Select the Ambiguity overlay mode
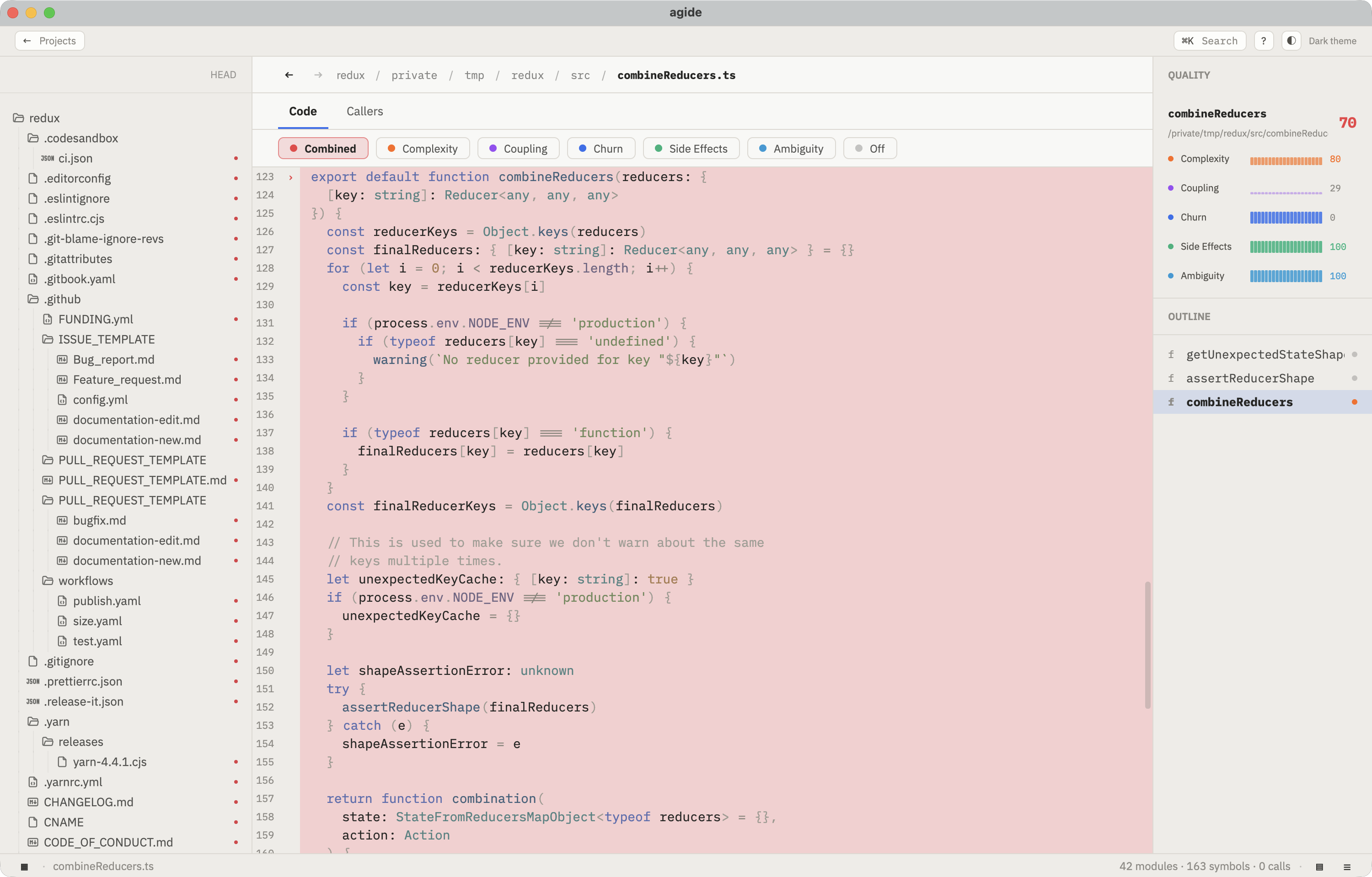Screen dimensions: 1372x877 (791, 148)
